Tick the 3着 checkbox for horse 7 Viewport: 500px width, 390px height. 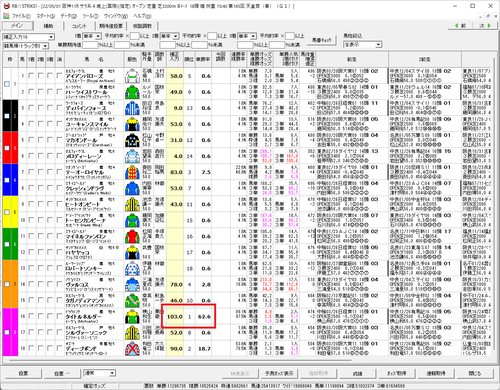point(50,172)
